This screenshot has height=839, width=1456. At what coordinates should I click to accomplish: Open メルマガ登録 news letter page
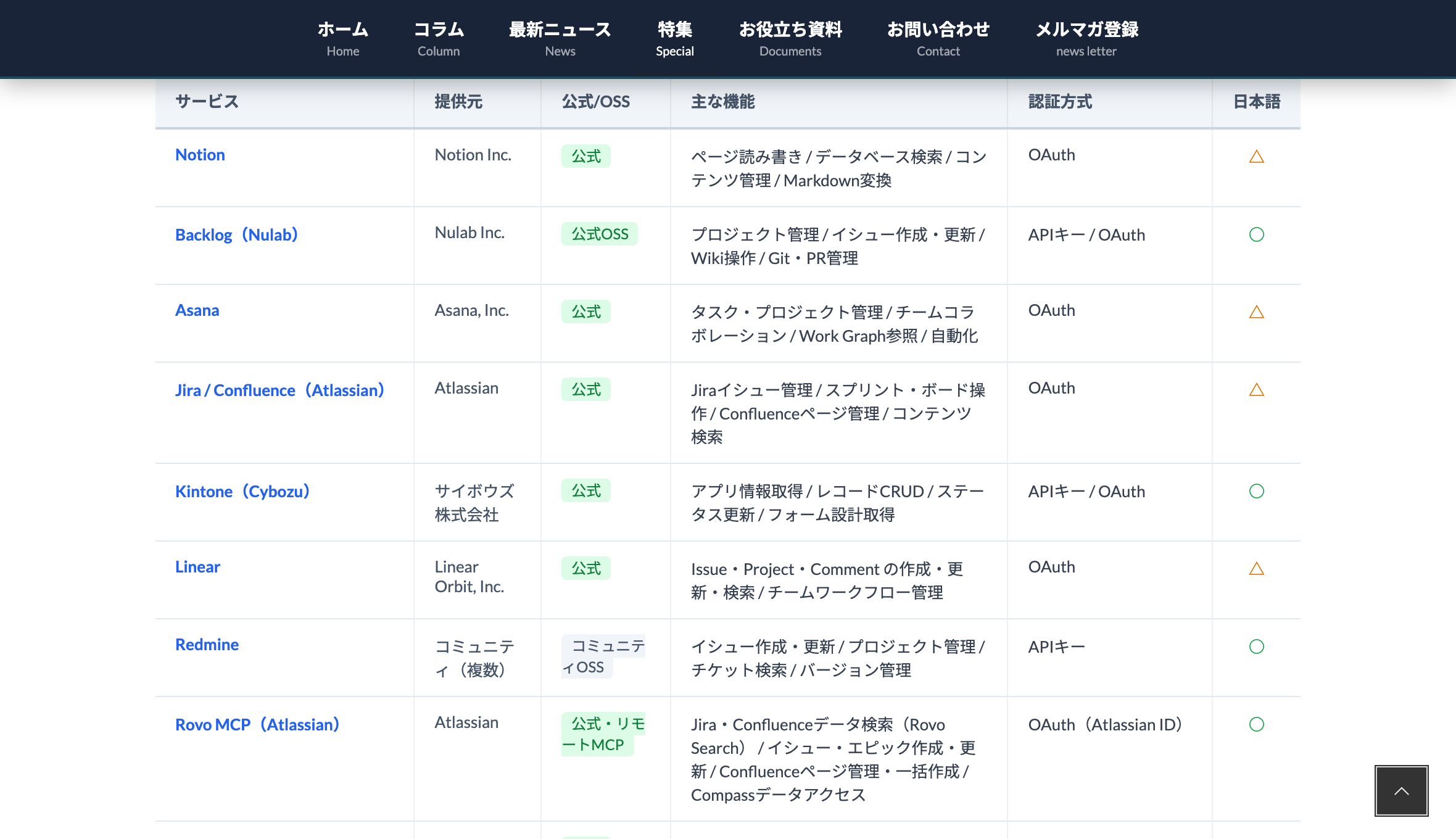pyautogui.click(x=1086, y=38)
